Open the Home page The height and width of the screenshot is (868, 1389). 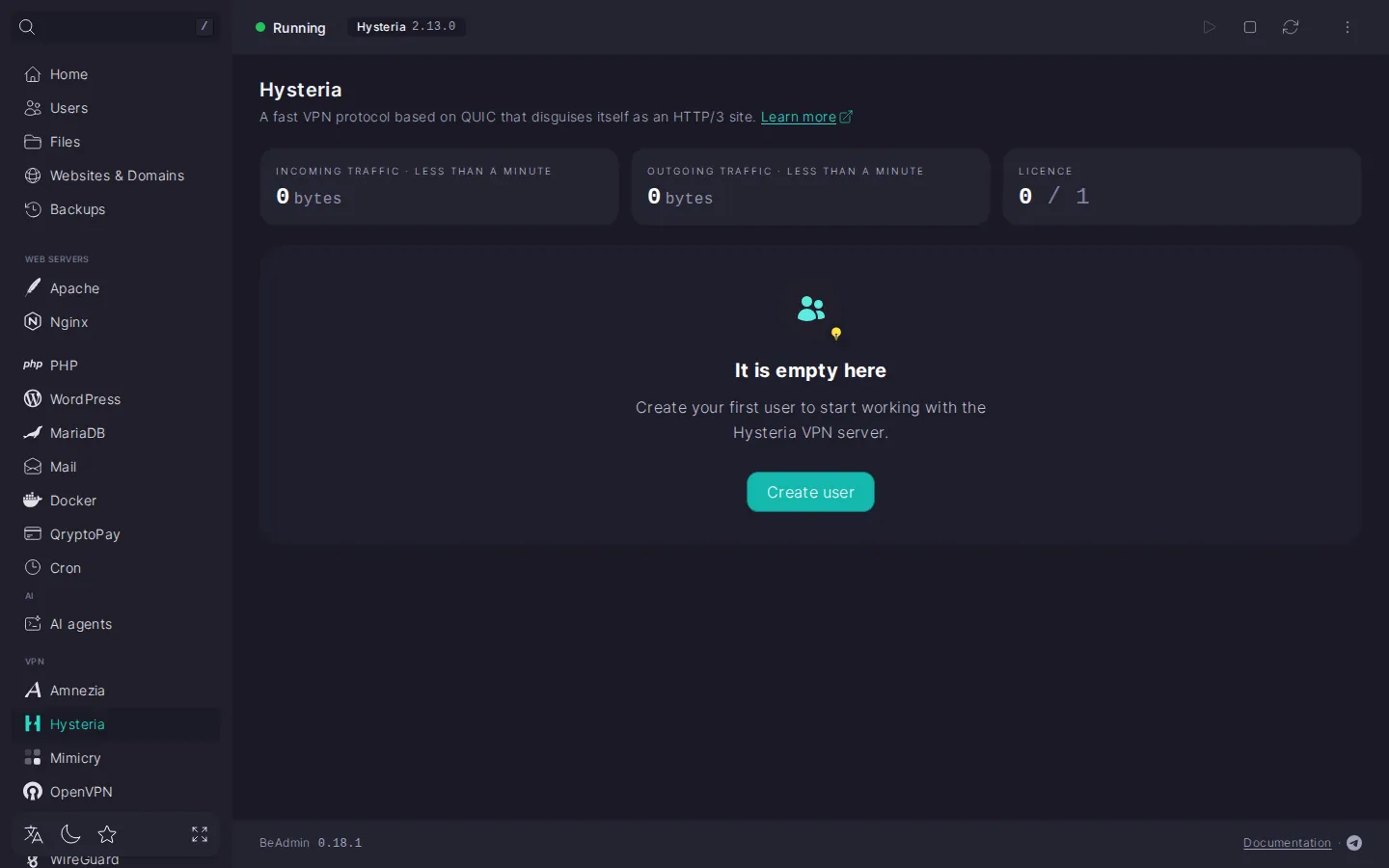click(115, 74)
